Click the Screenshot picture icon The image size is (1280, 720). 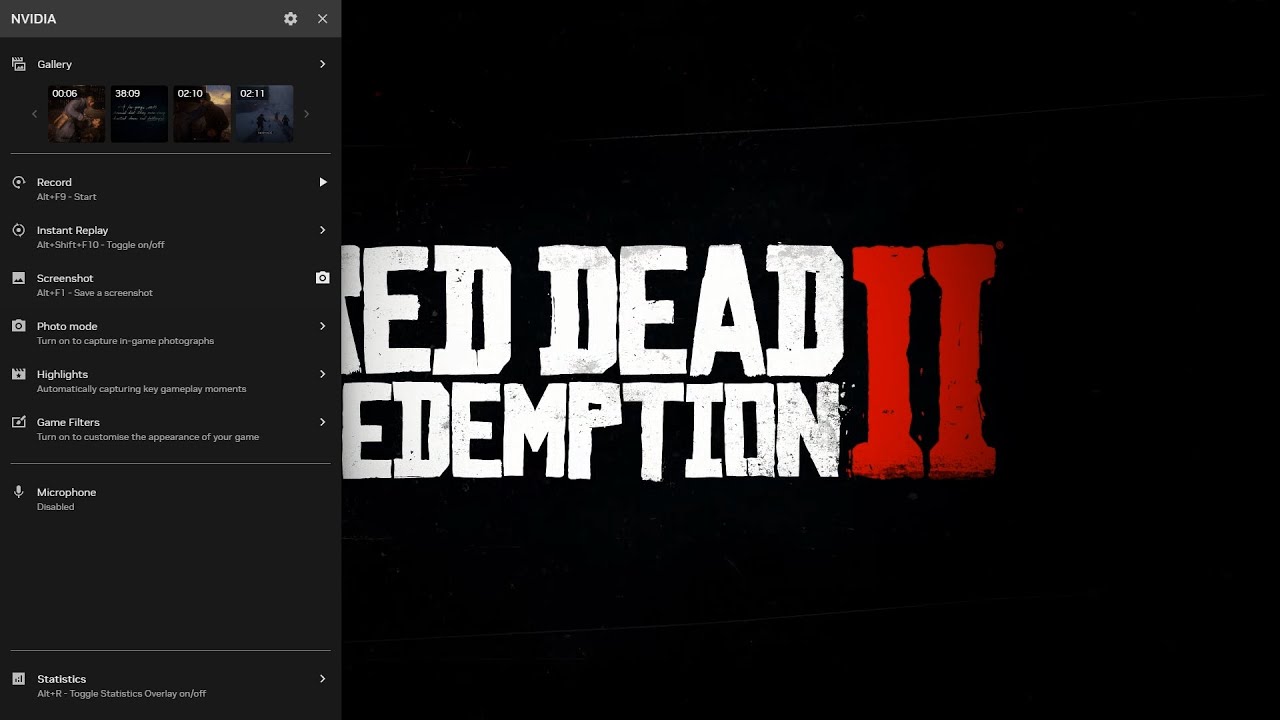coord(18,278)
